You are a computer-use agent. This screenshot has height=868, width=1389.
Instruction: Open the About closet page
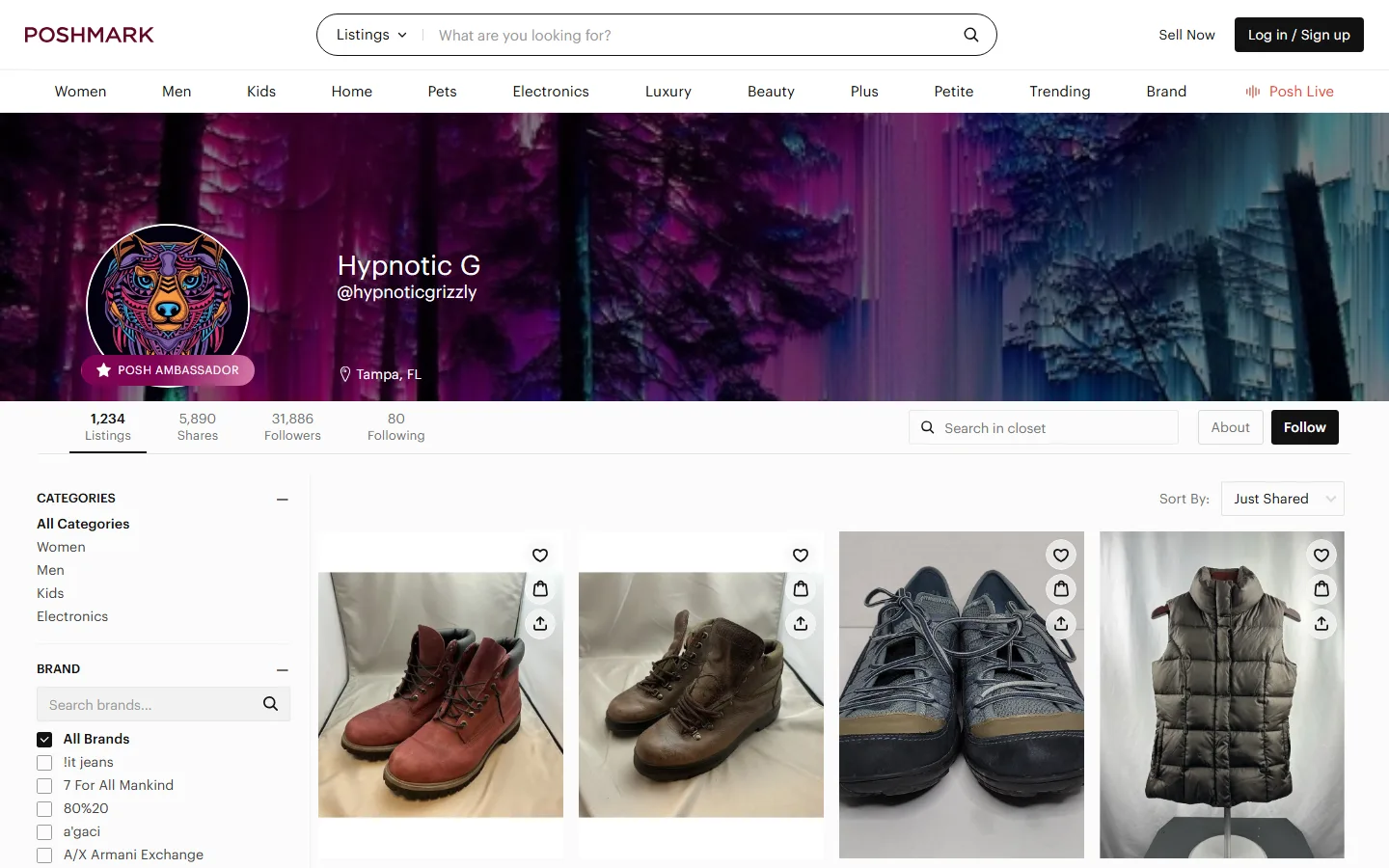[1231, 427]
